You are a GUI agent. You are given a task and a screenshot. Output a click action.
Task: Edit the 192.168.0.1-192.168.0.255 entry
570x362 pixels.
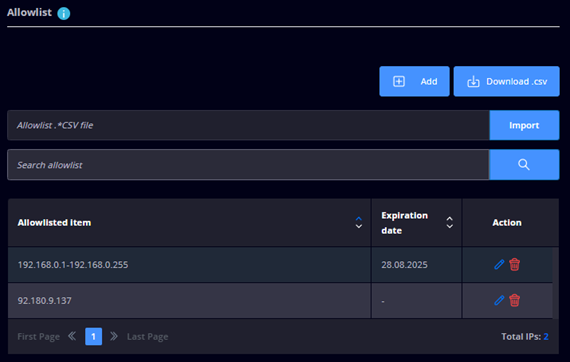point(499,265)
